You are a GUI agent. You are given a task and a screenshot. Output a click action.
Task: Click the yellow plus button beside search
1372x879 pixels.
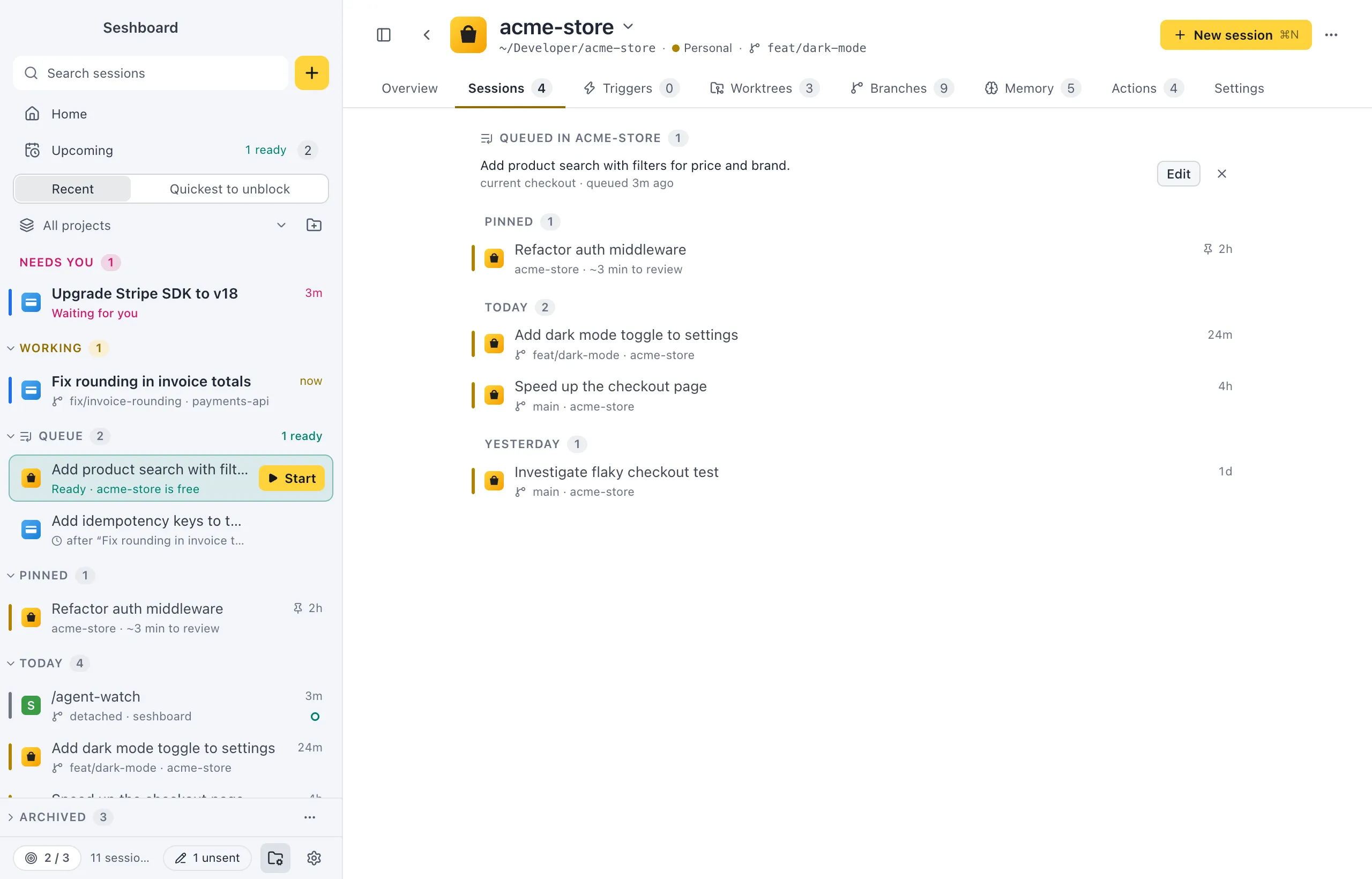(x=311, y=73)
